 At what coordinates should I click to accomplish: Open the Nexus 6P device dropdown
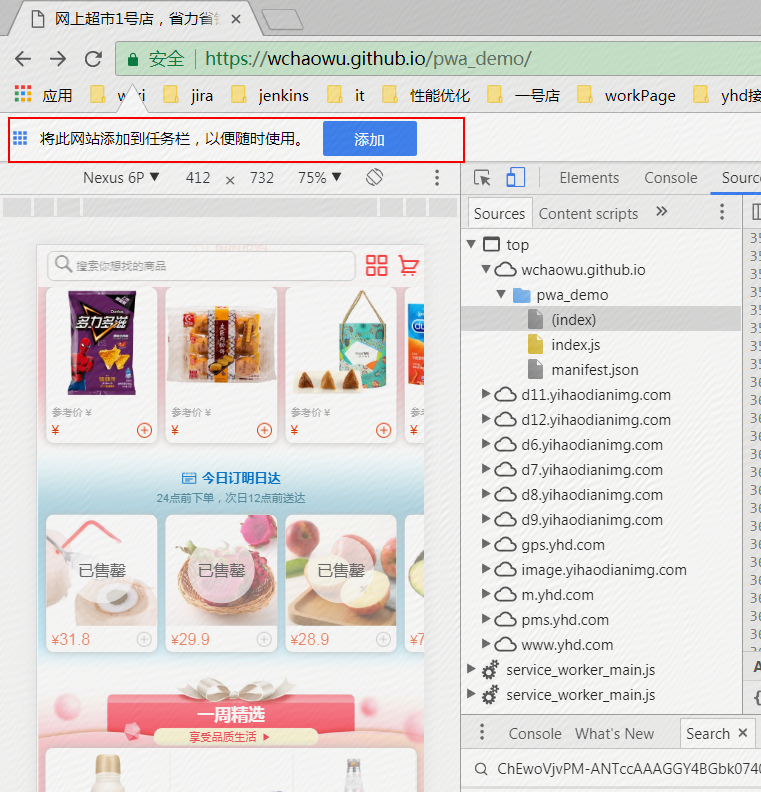click(x=121, y=177)
